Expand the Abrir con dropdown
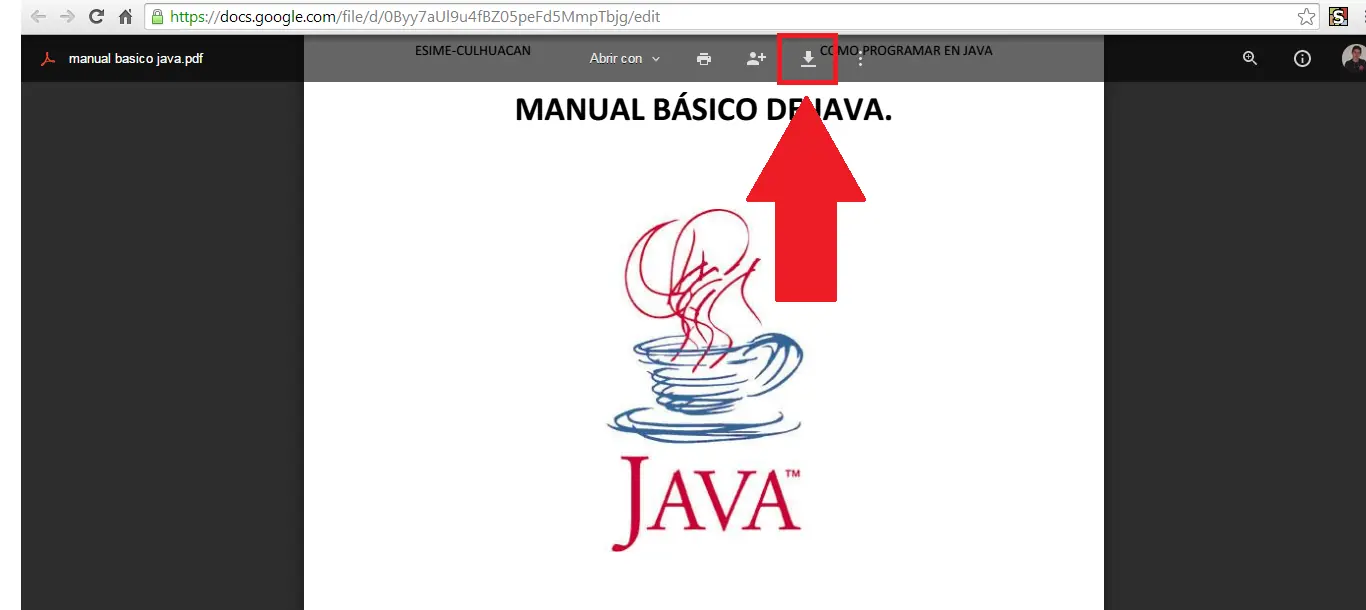Screen dimensions: 1366x610 [x=625, y=59]
